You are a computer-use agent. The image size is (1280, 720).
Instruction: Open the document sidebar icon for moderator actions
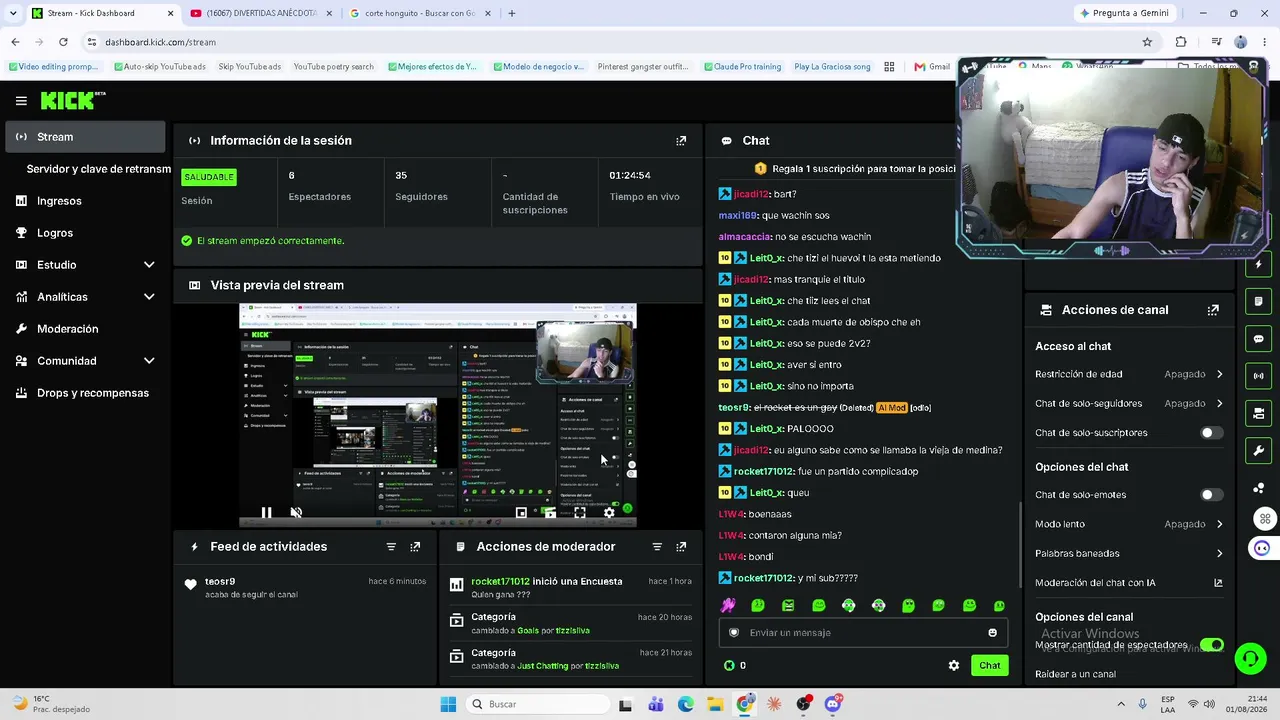(1258, 301)
